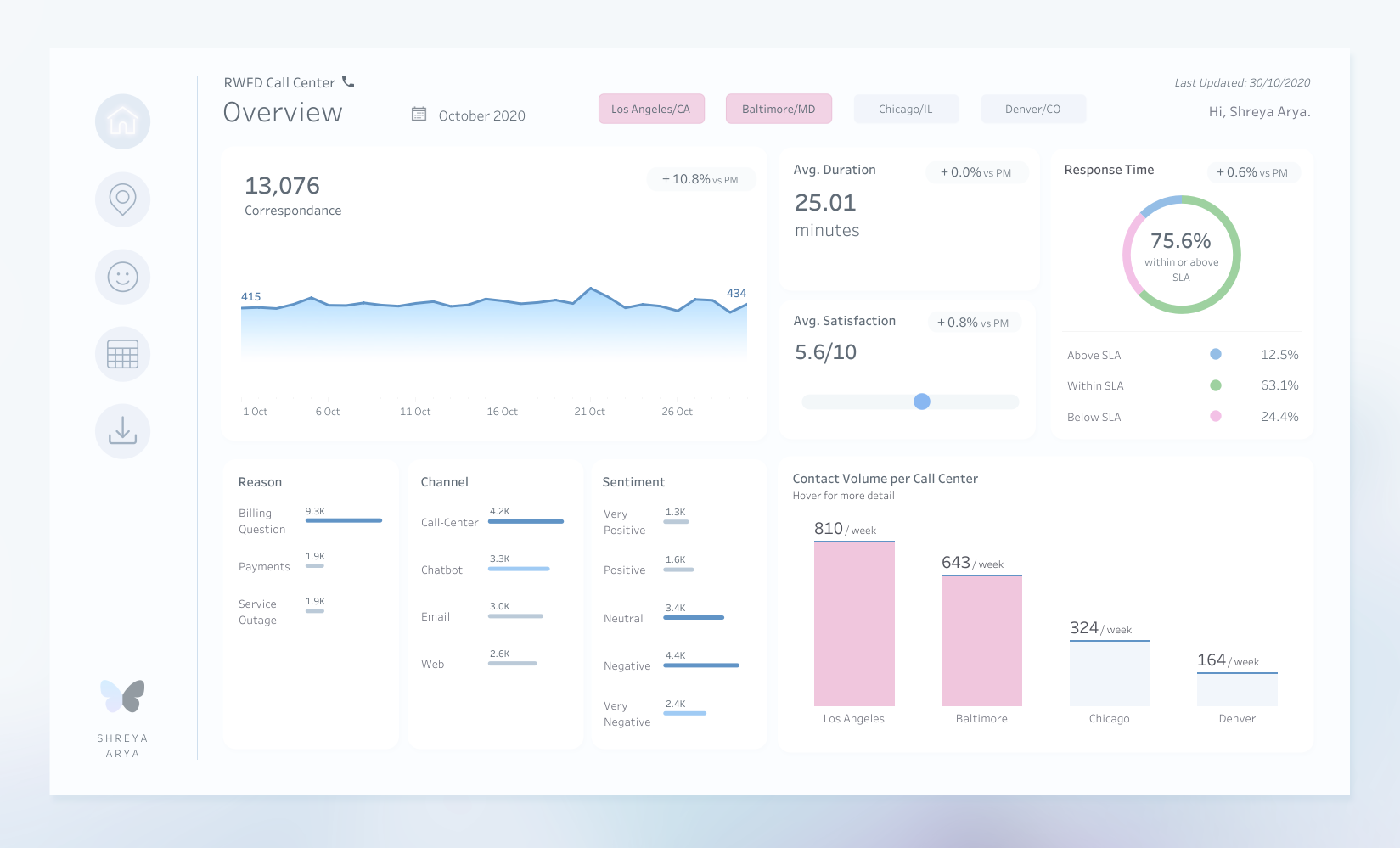This screenshot has width=1400, height=848.
Task: Click the pink Below SLA legend dot
Action: 1216,416
